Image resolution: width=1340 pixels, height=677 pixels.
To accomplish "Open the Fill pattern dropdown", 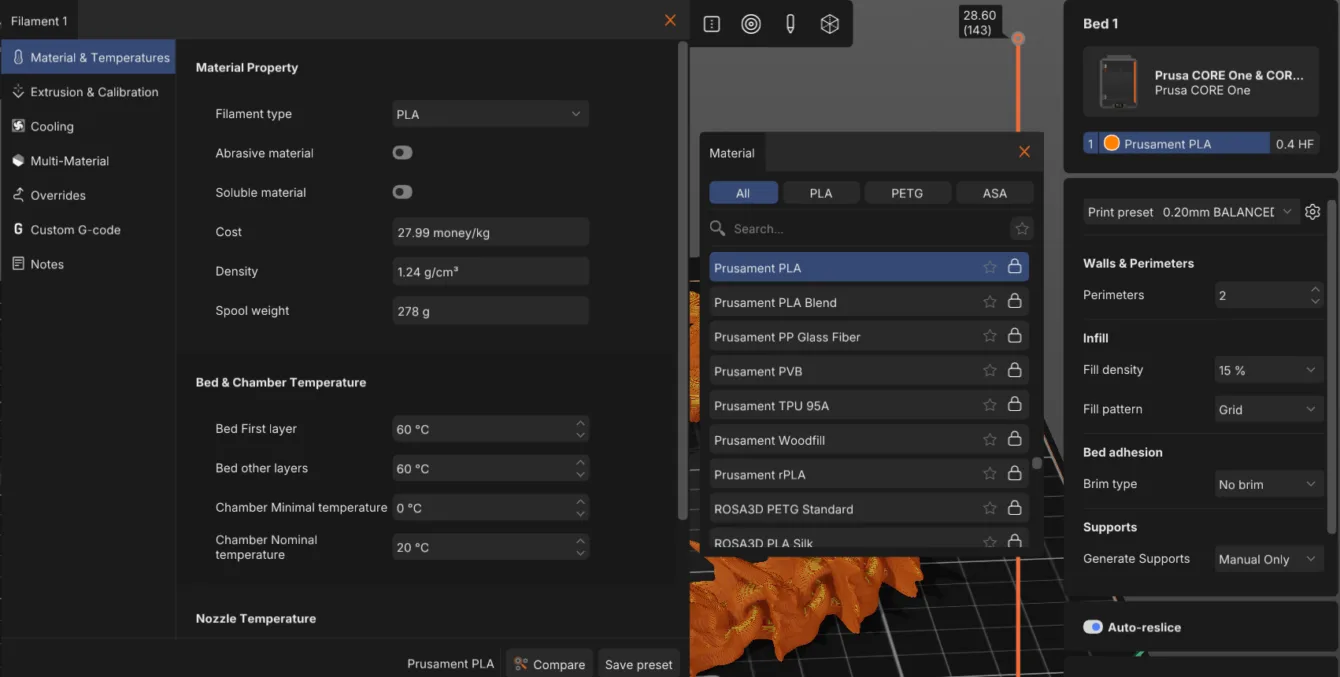I will tap(1269, 410).
